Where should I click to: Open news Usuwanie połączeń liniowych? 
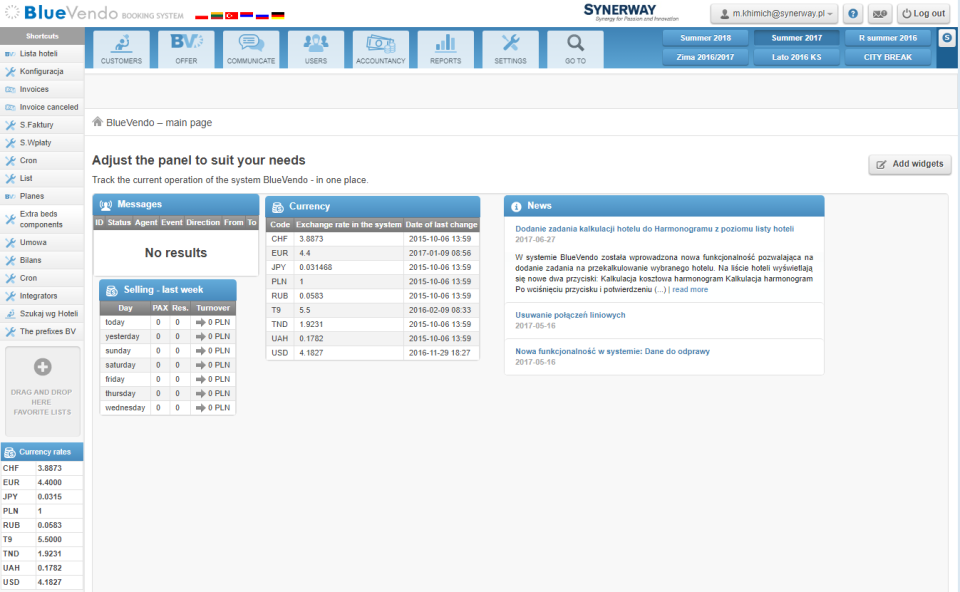pos(570,315)
